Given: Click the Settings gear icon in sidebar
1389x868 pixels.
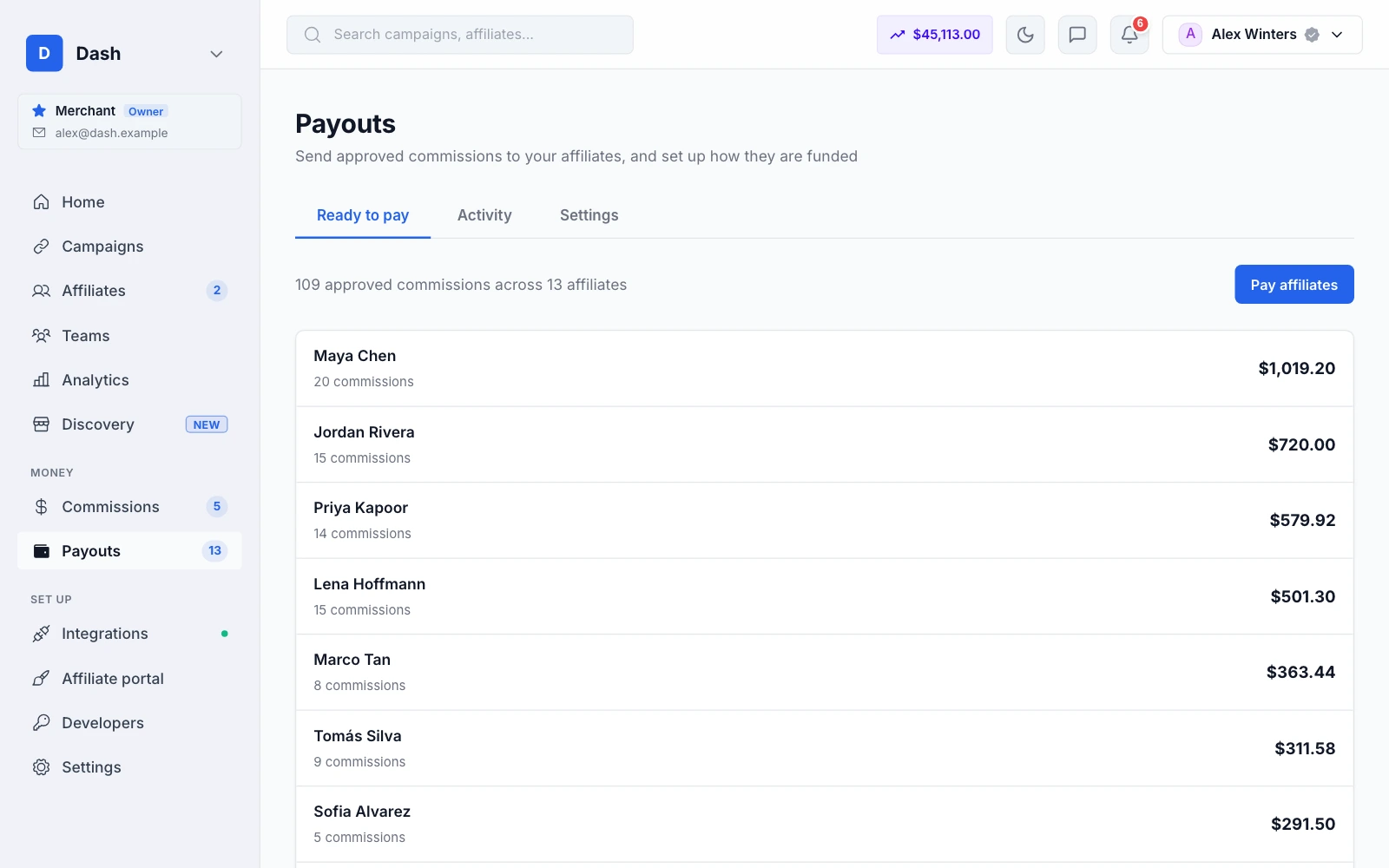Looking at the screenshot, I should [41, 767].
